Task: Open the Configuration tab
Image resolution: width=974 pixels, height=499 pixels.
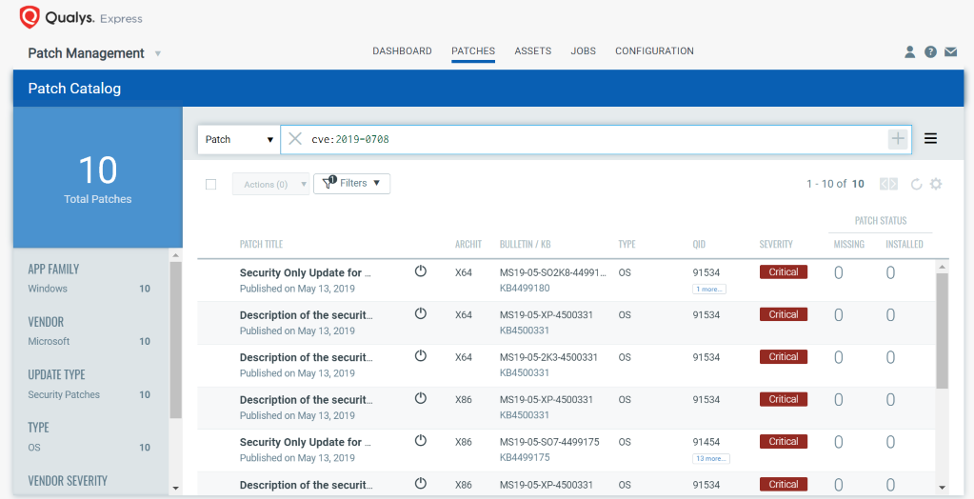Action: coord(654,51)
